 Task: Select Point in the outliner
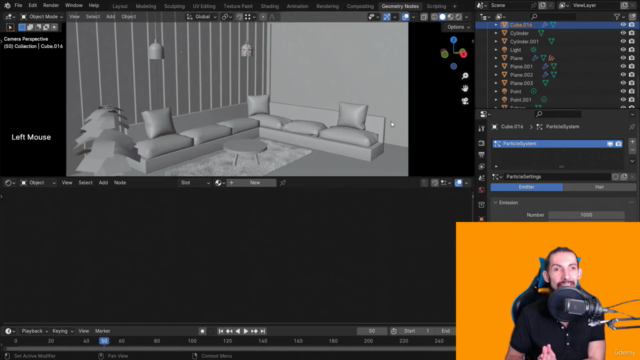click(516, 91)
